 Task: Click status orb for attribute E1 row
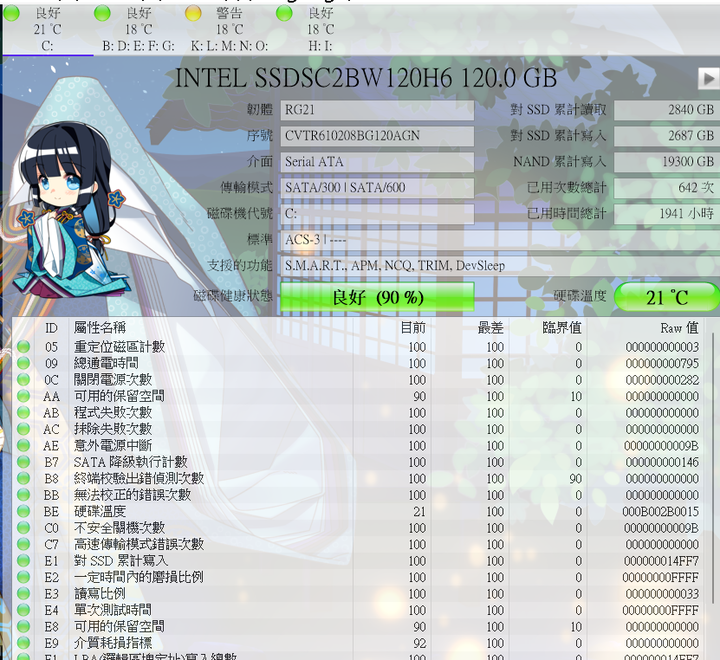(x=23, y=561)
